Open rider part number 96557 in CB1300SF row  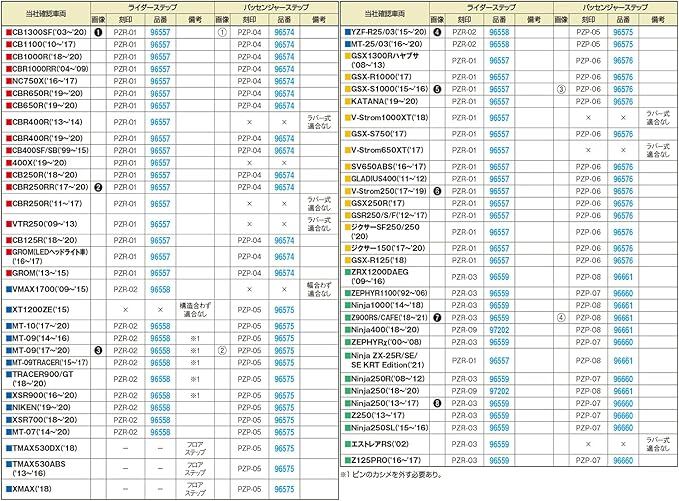pos(160,32)
